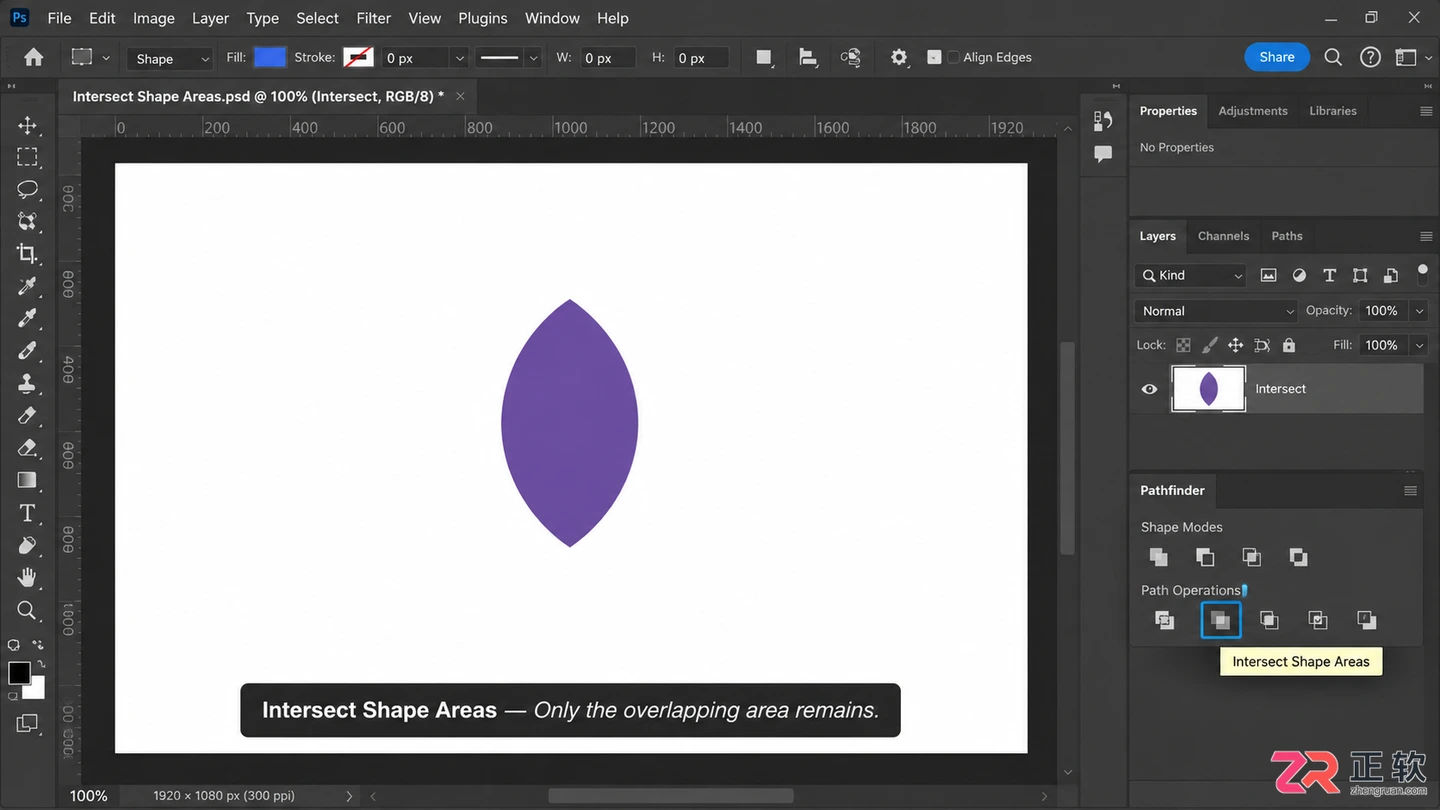Open the Shape tool mode dropdown
Screen dimensions: 1440x810
pyautogui.click(x=170, y=58)
